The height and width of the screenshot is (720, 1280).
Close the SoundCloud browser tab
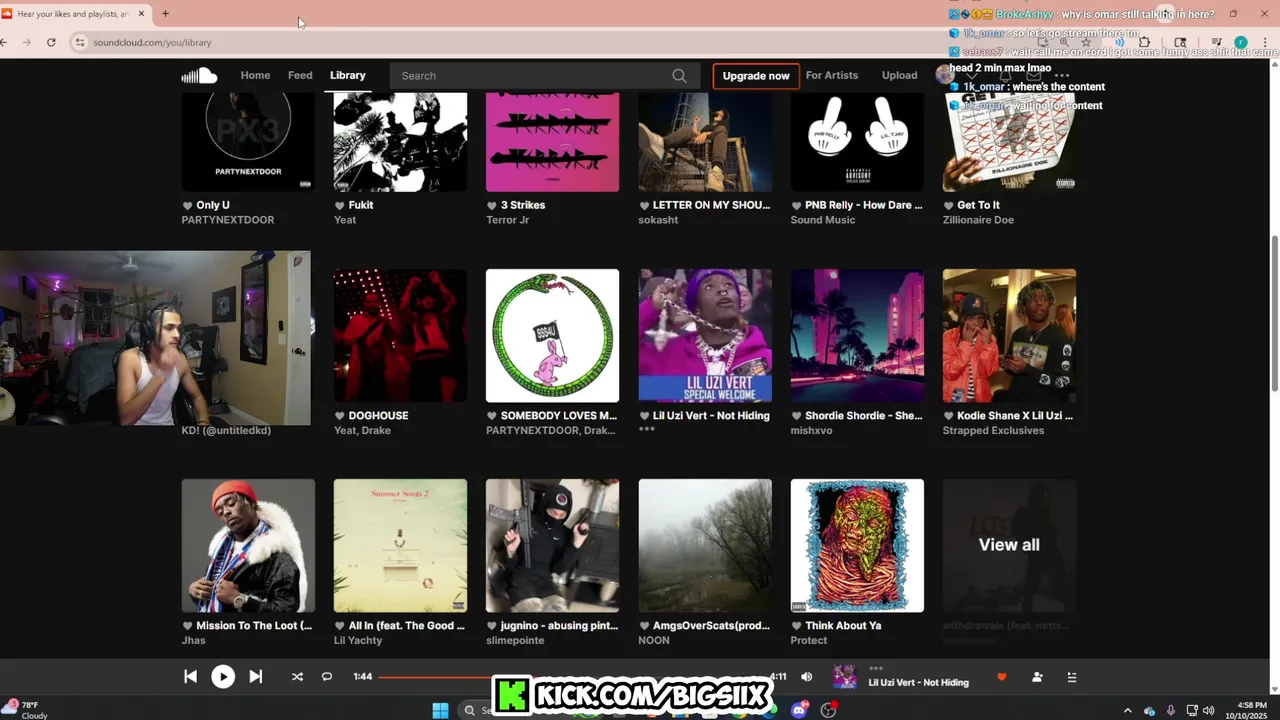(x=141, y=14)
